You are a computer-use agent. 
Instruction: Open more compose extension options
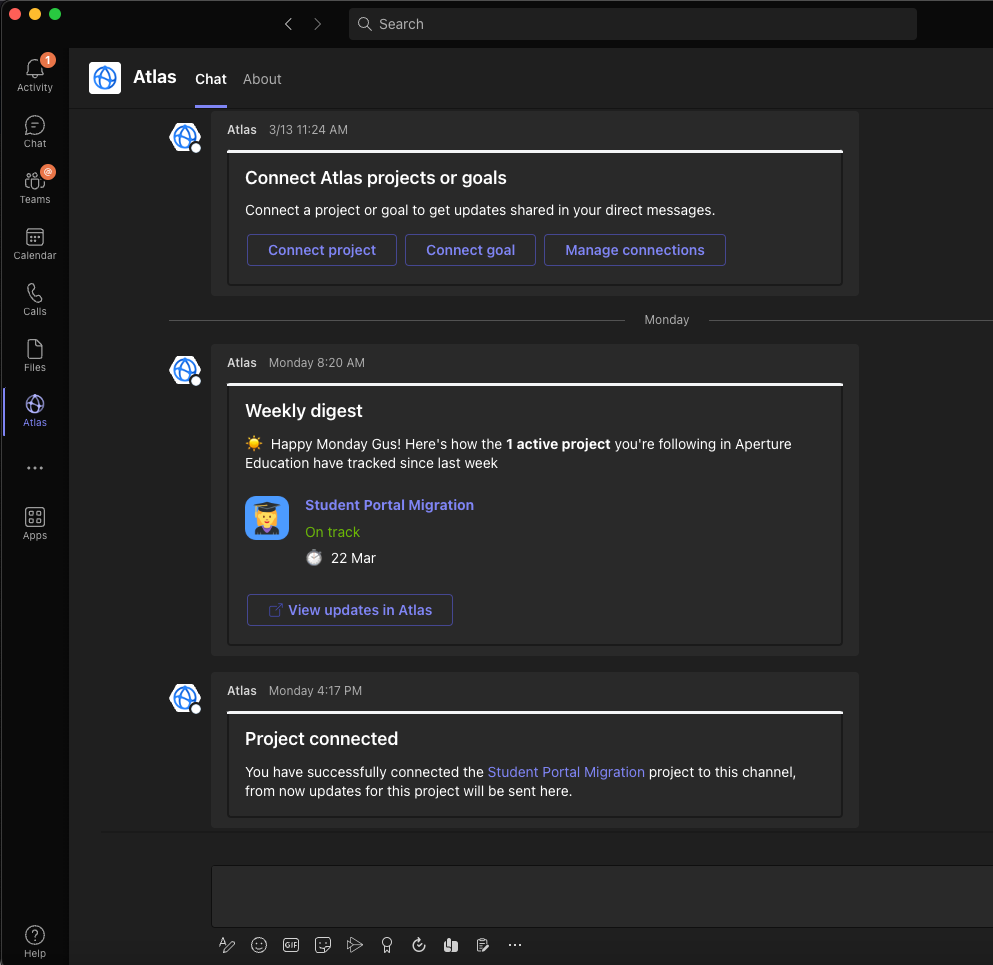[x=515, y=945]
